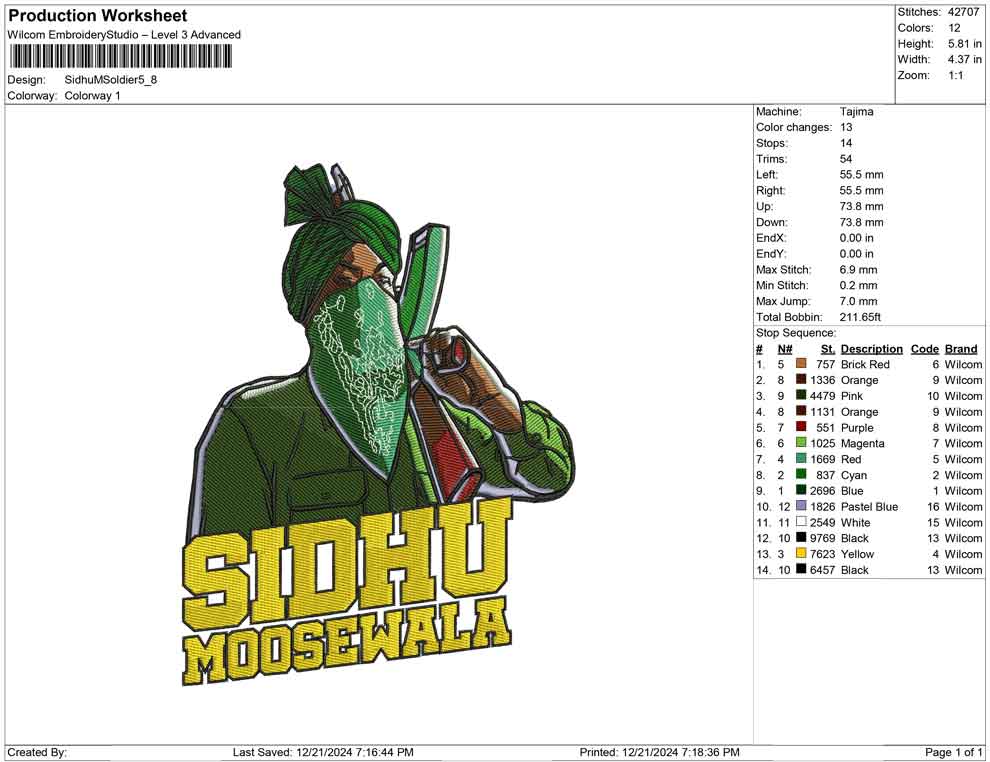Viewport: 990px width, 762px height.
Task: Choose the light green Magenta-labeled swatch
Action: pos(801,443)
